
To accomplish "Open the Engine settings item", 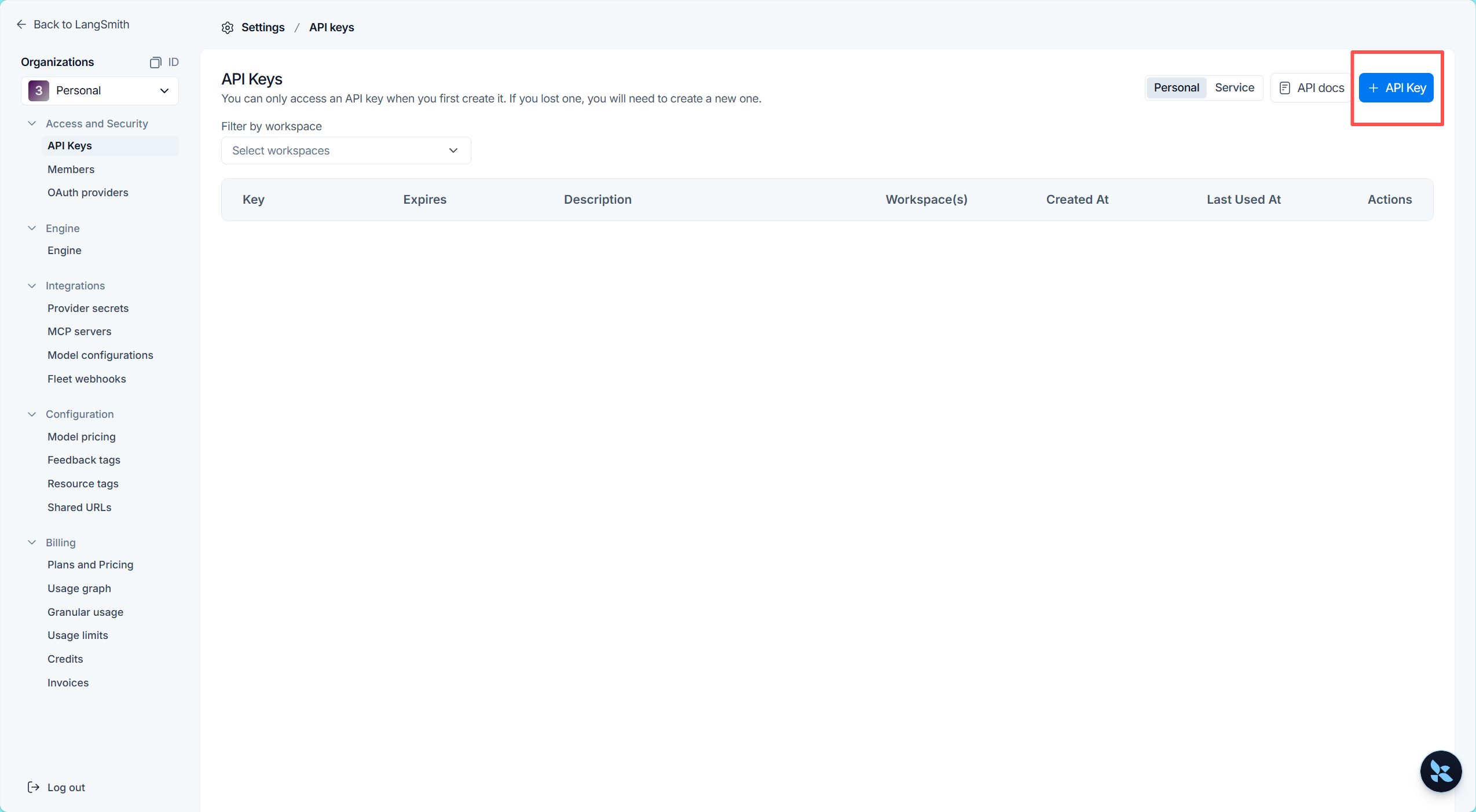I will click(x=64, y=251).
